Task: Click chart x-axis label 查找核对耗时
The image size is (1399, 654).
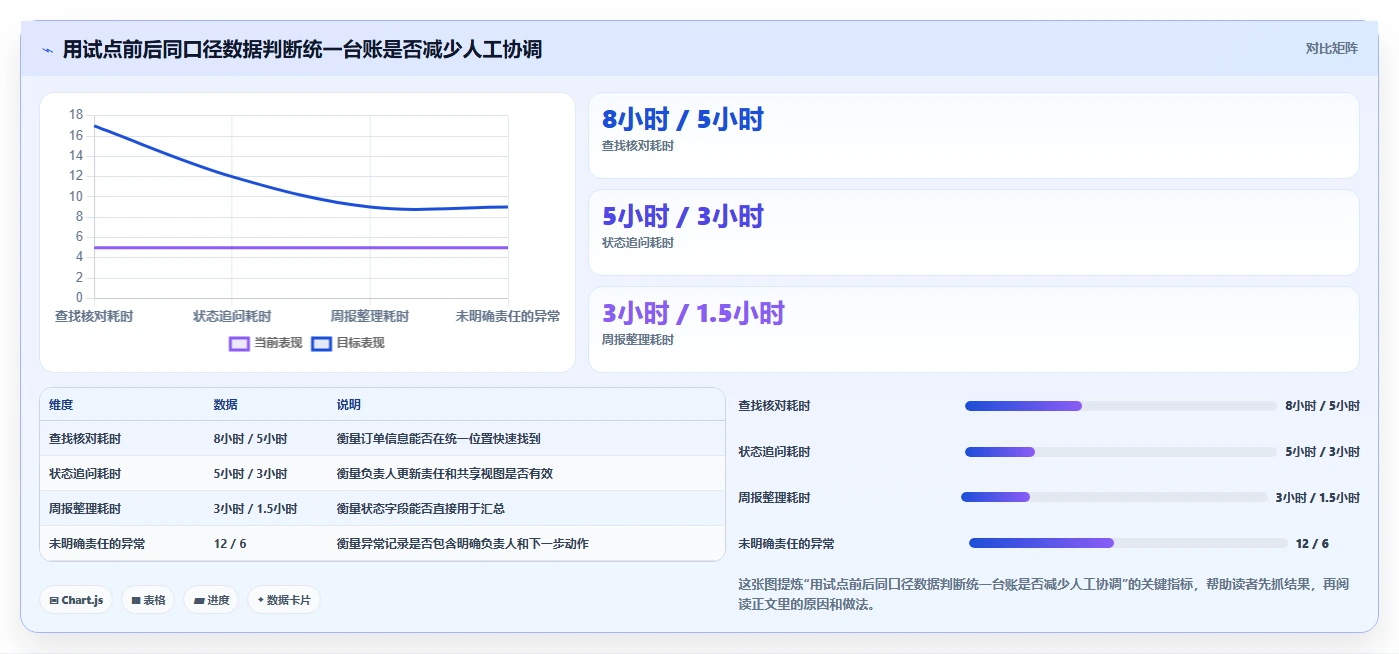Action: (94, 316)
